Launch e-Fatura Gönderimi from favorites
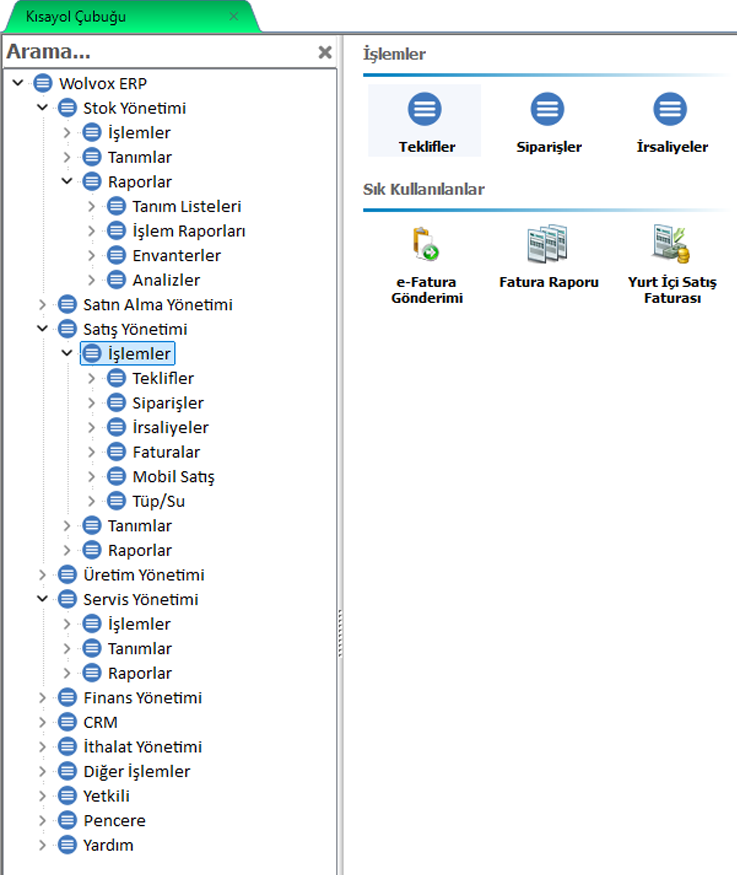Viewport: 737px width, 875px height. coord(426,244)
